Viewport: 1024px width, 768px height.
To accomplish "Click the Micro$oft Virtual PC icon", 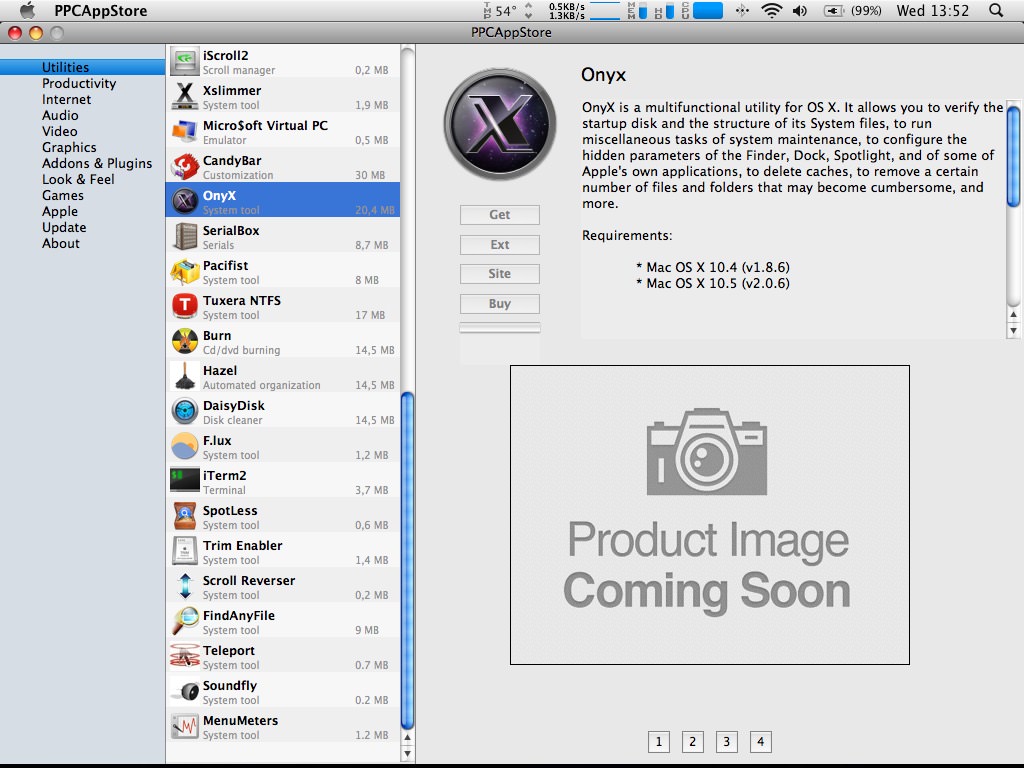I will click(185, 131).
